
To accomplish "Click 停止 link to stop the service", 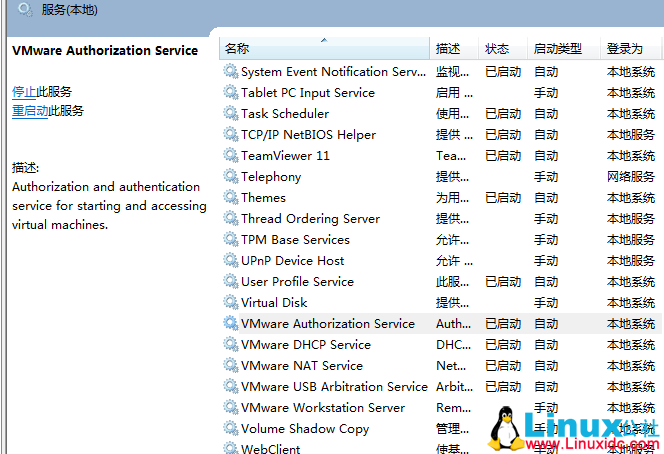I will pyautogui.click(x=24, y=91).
